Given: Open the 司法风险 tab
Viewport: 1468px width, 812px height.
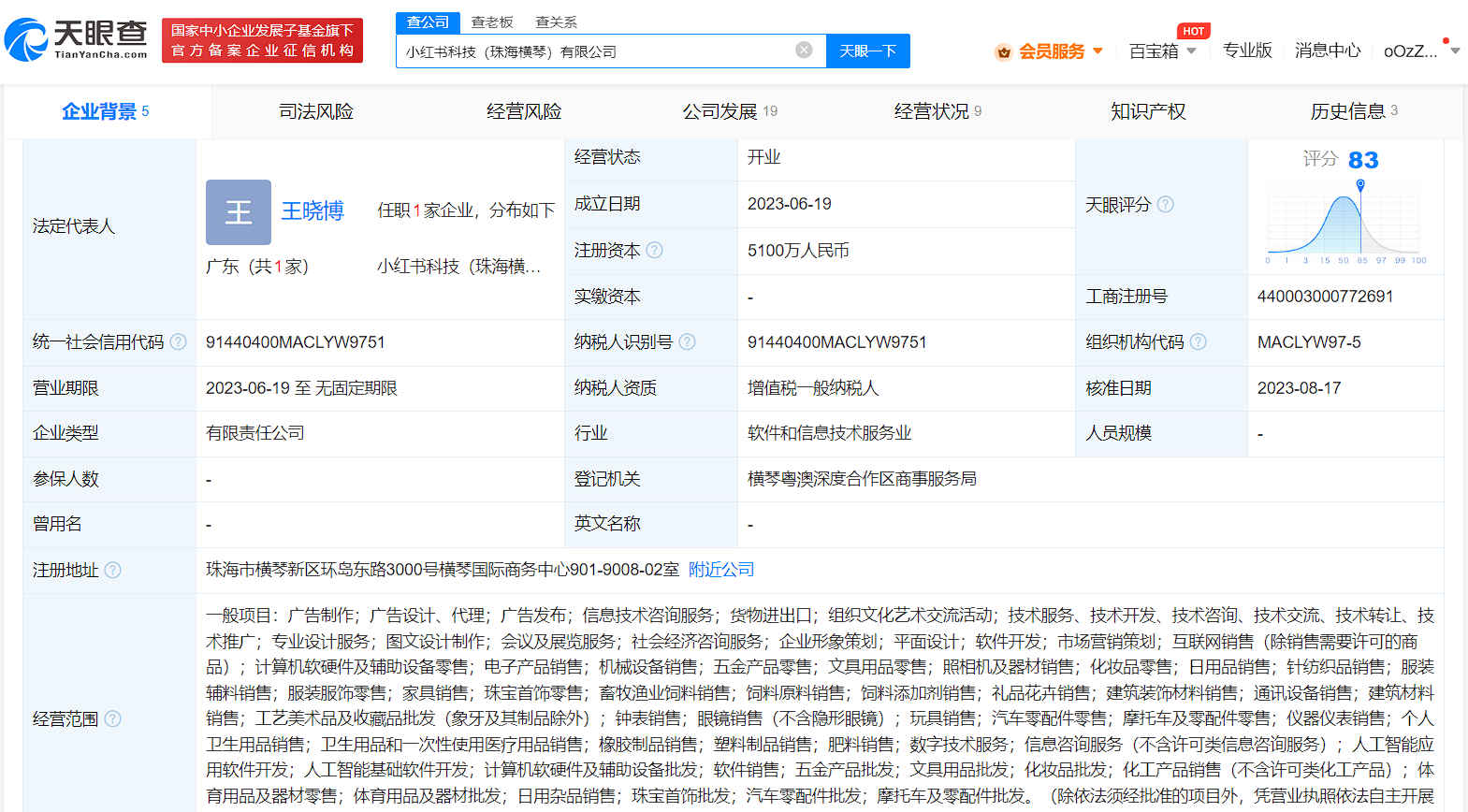Looking at the screenshot, I should click(x=316, y=111).
